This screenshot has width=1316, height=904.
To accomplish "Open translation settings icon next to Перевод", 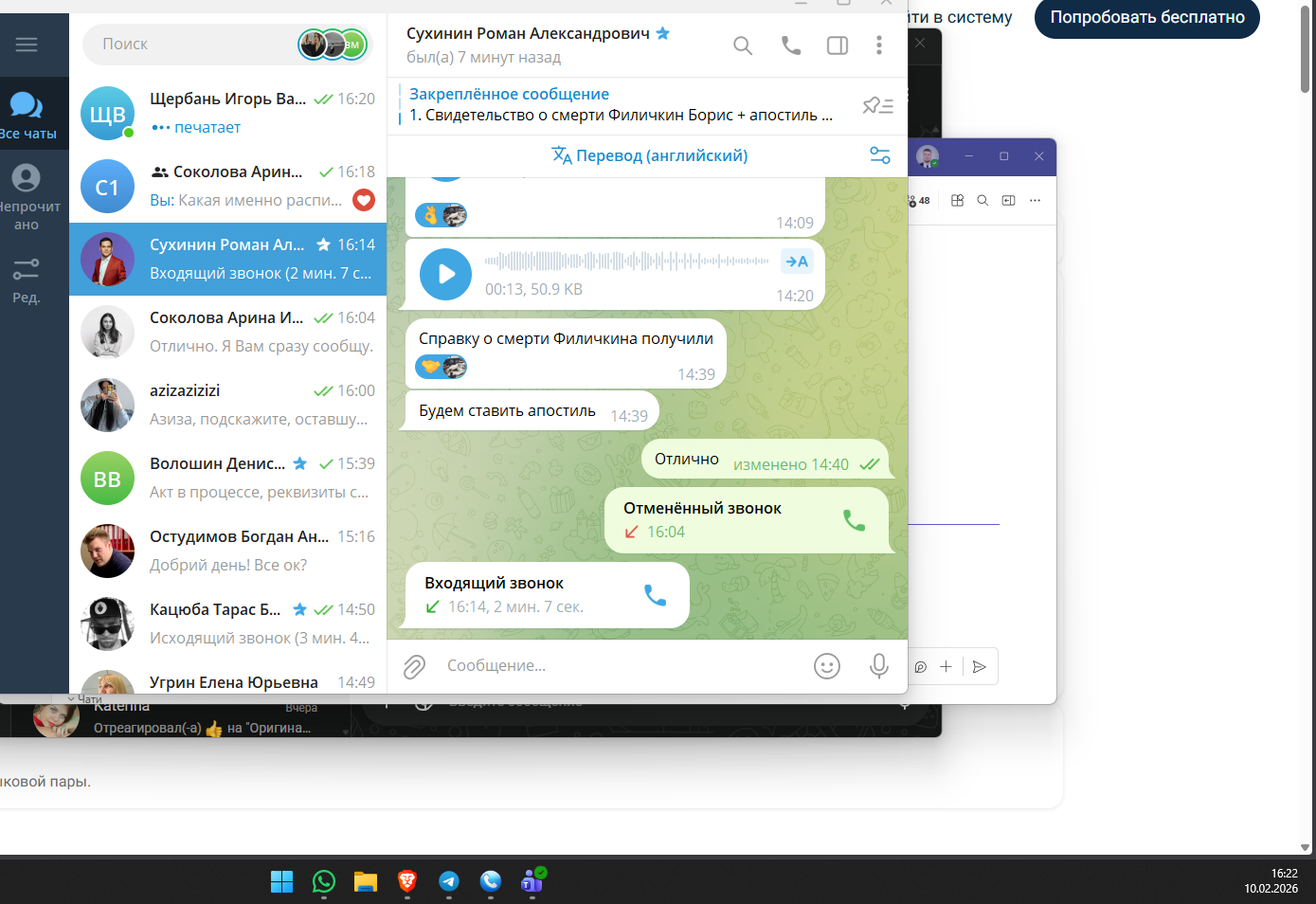I will (x=880, y=155).
